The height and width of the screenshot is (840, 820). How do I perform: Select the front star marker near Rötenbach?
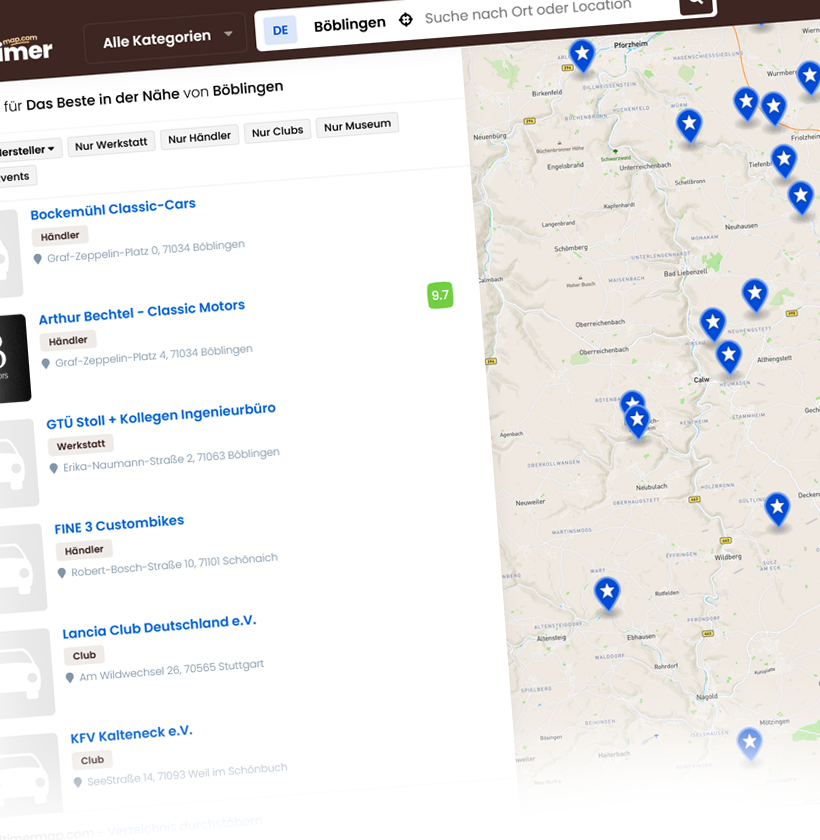pyautogui.click(x=637, y=422)
